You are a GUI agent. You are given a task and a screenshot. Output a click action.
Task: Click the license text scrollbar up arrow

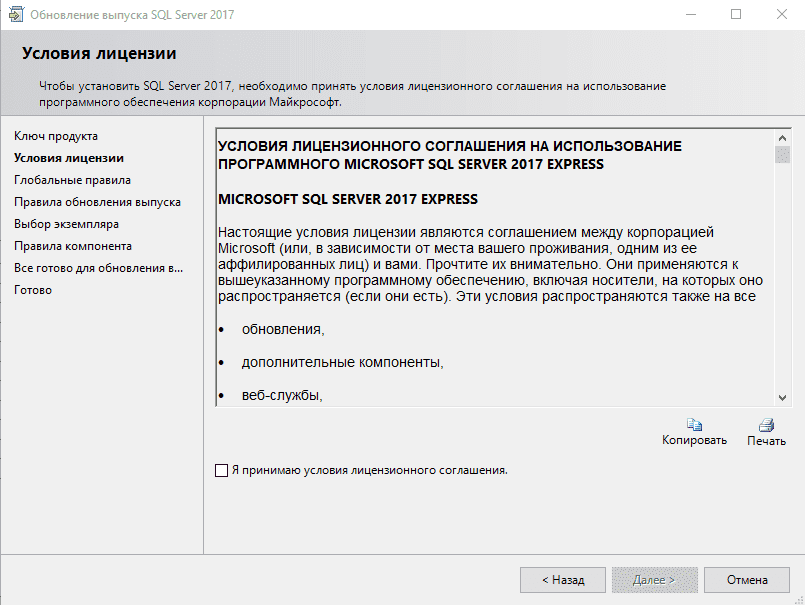point(782,136)
